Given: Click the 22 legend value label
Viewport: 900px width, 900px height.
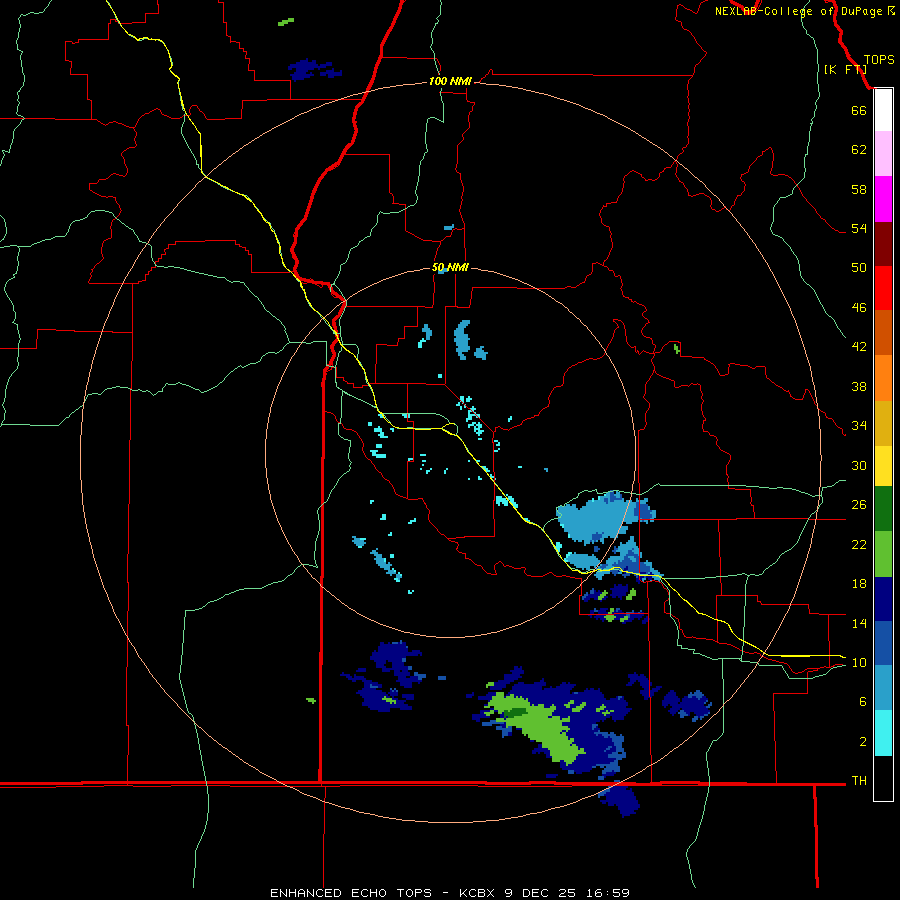Looking at the screenshot, I should (859, 545).
